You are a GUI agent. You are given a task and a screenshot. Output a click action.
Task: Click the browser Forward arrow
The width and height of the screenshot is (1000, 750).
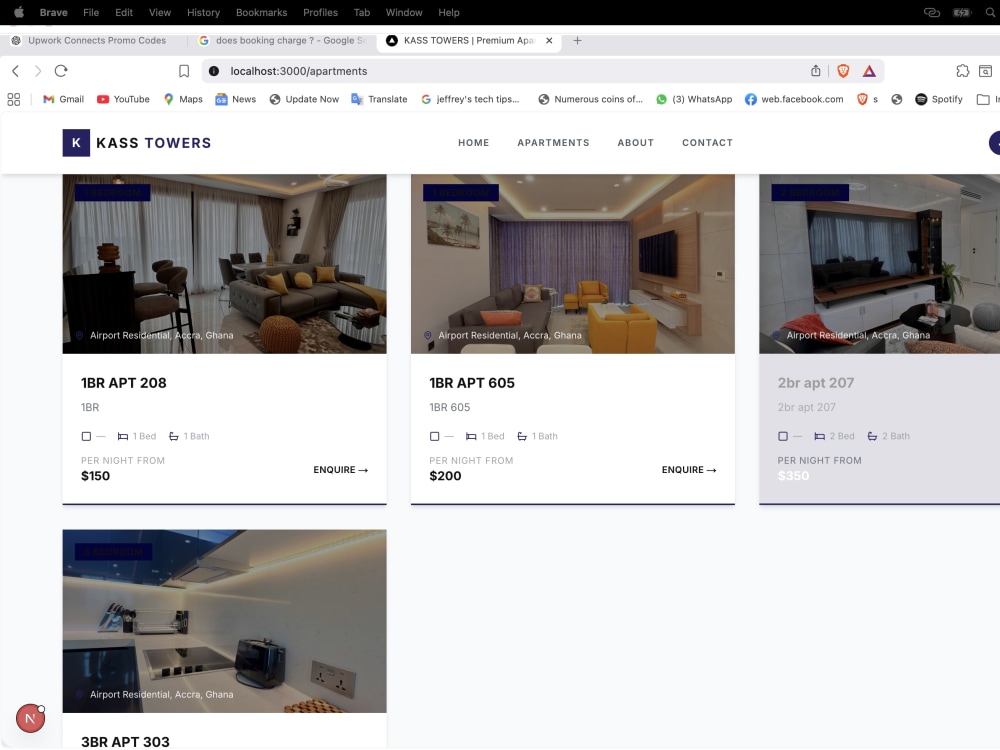38,71
